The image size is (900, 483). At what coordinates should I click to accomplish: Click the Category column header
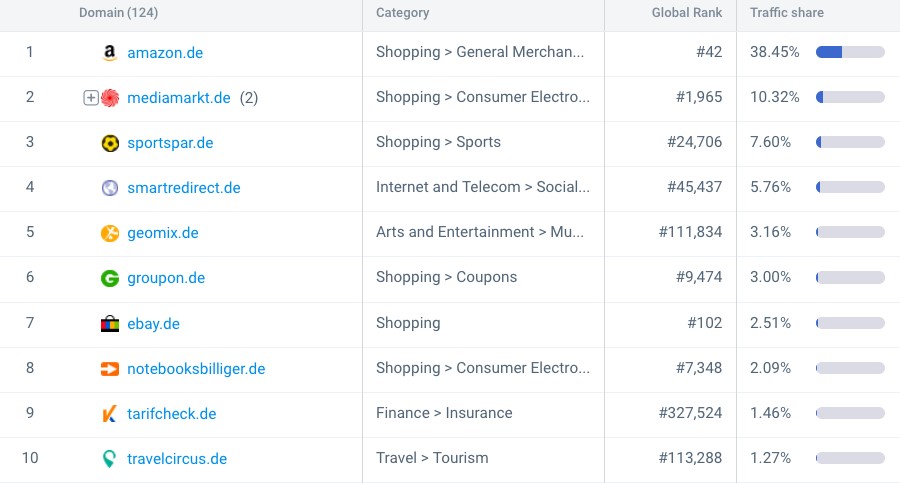pyautogui.click(x=402, y=13)
